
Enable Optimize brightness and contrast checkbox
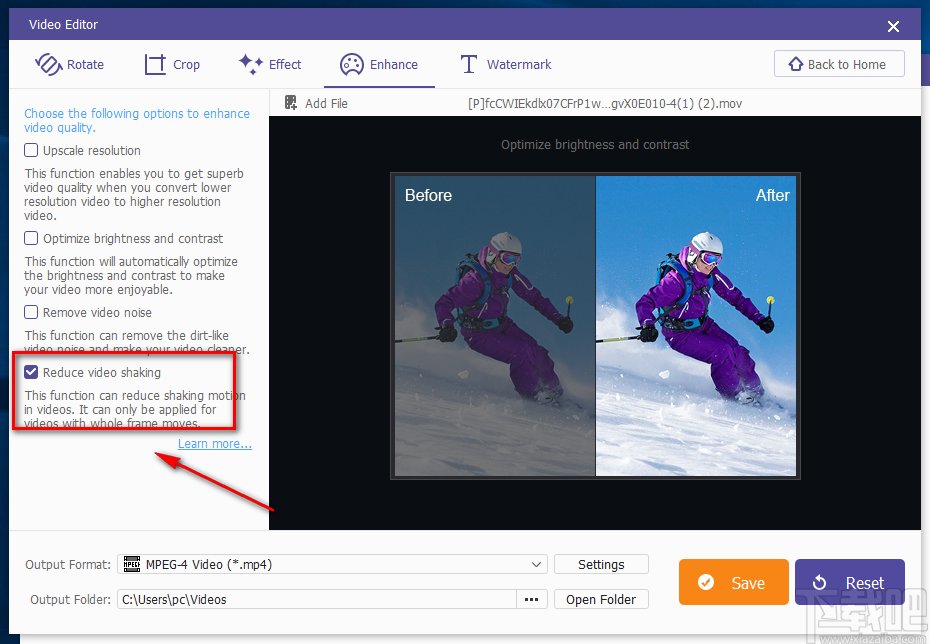click(31, 238)
